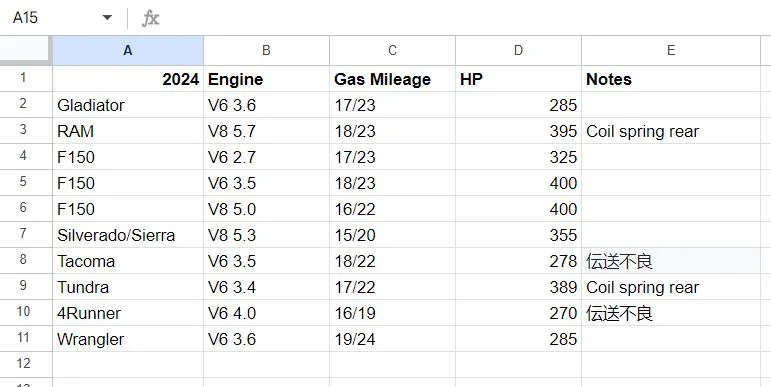Click the V6 3.4 engine cell

pyautogui.click(x=266, y=287)
